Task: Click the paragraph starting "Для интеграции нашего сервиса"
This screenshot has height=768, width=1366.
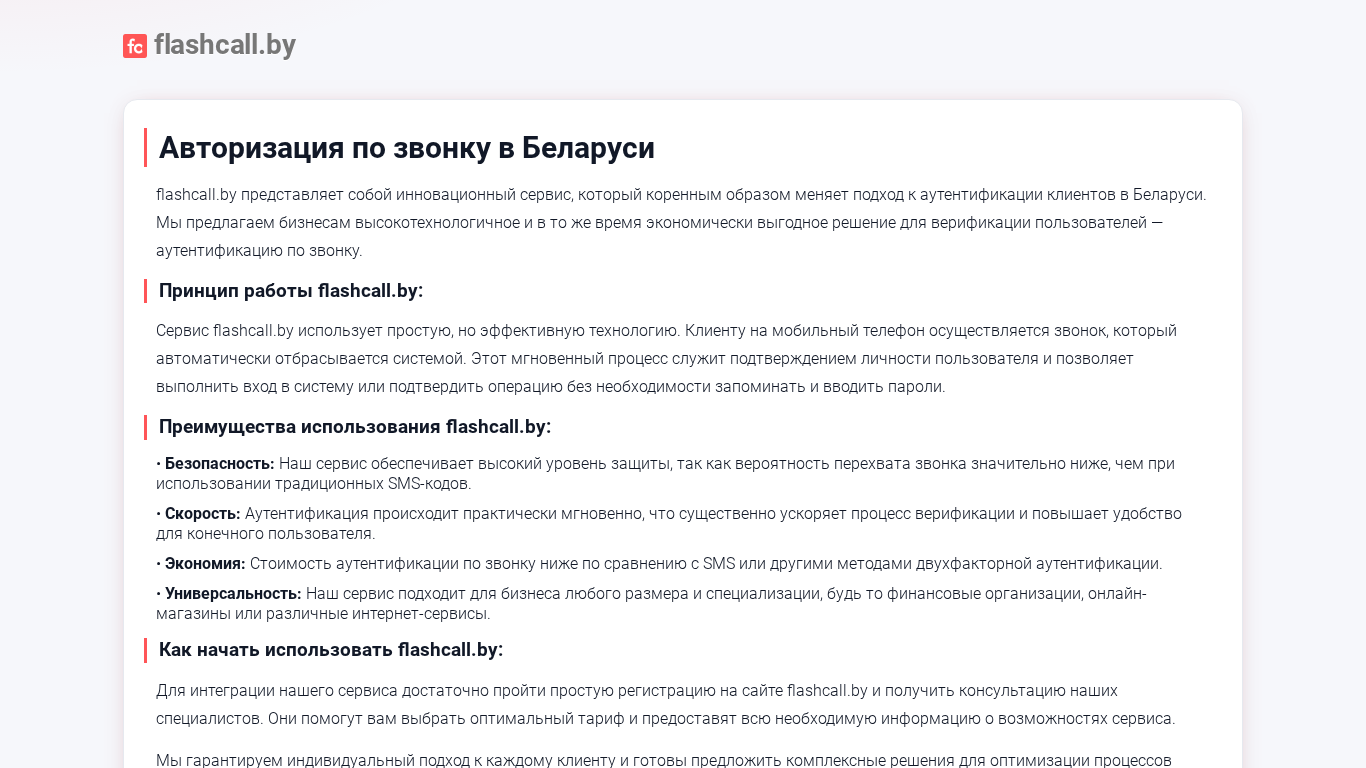Action: tap(666, 705)
